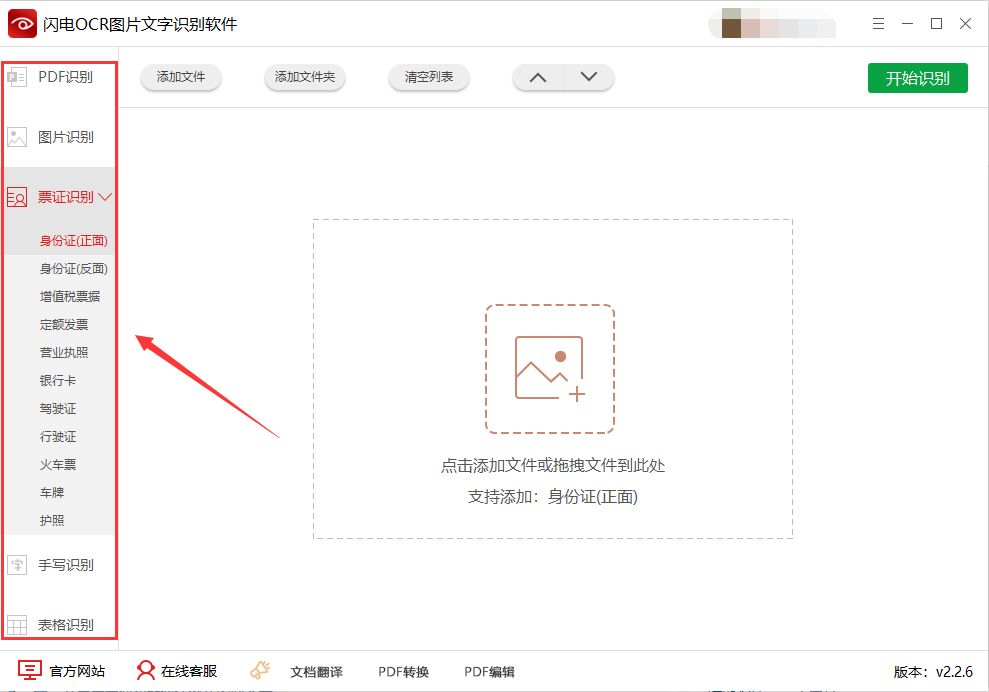989x692 pixels.
Task: Close the OCR window
Action: (x=965, y=24)
